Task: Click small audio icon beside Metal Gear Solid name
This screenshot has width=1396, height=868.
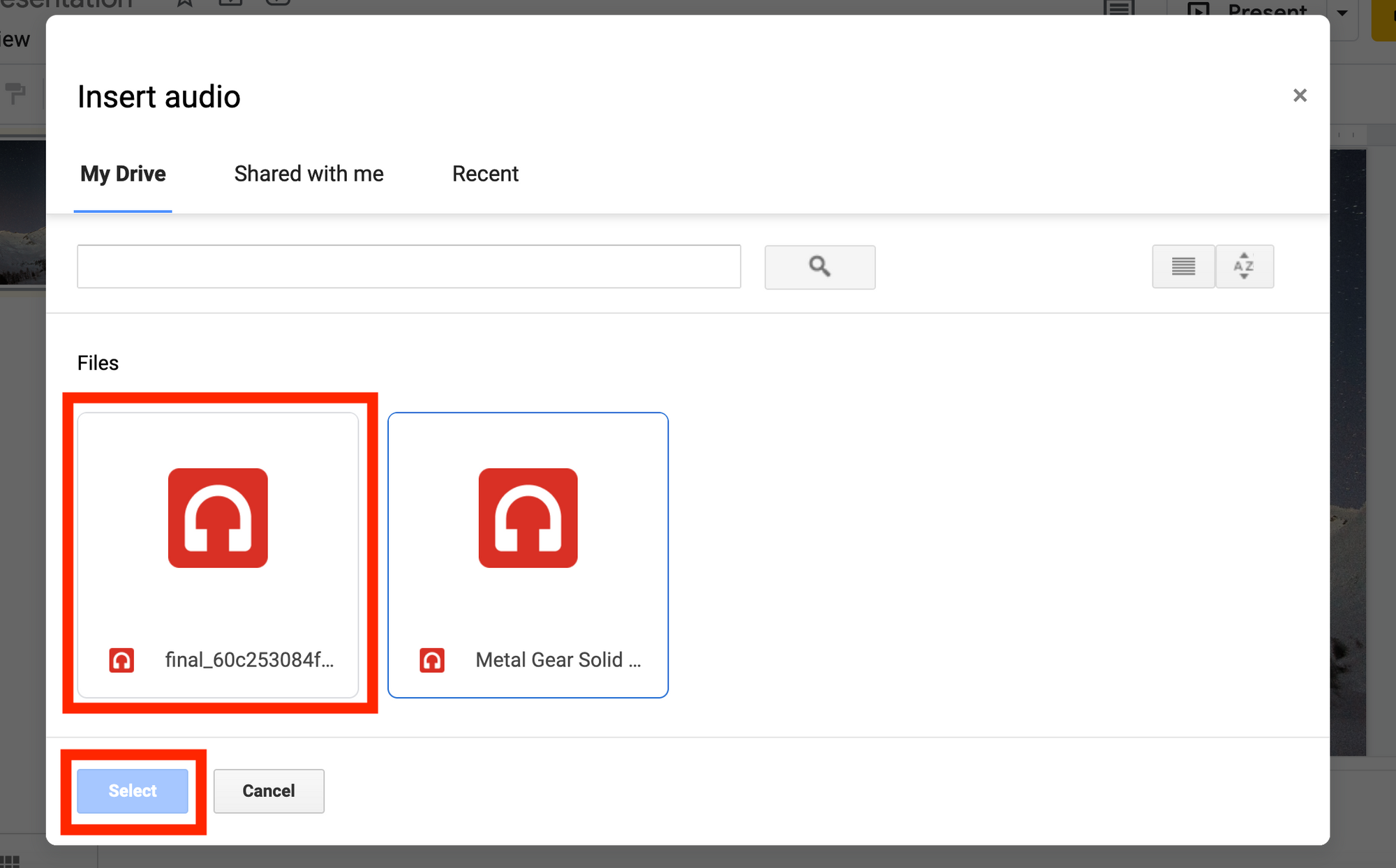Action: pyautogui.click(x=431, y=660)
